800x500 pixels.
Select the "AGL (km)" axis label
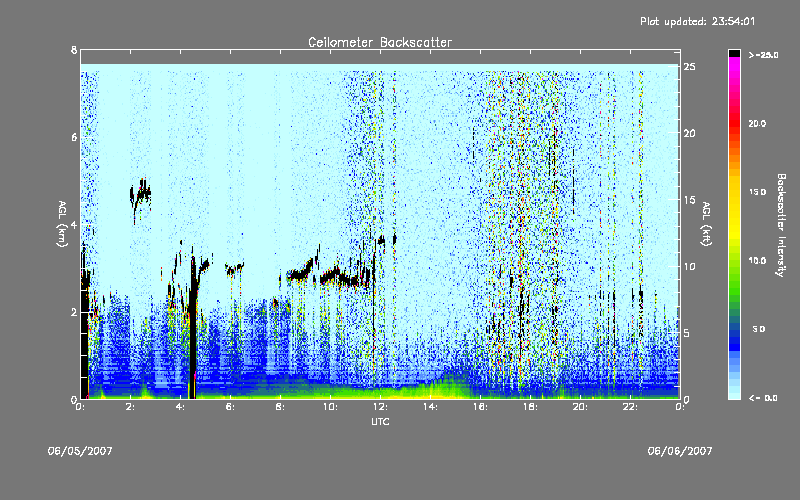[x=62, y=224]
